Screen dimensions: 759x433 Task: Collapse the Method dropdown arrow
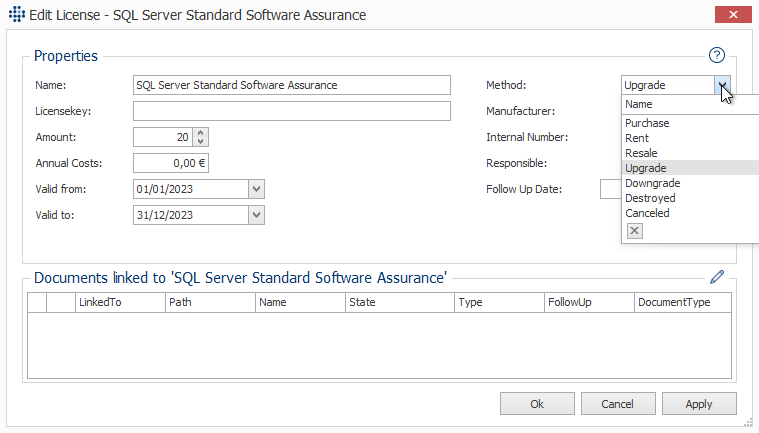point(722,85)
